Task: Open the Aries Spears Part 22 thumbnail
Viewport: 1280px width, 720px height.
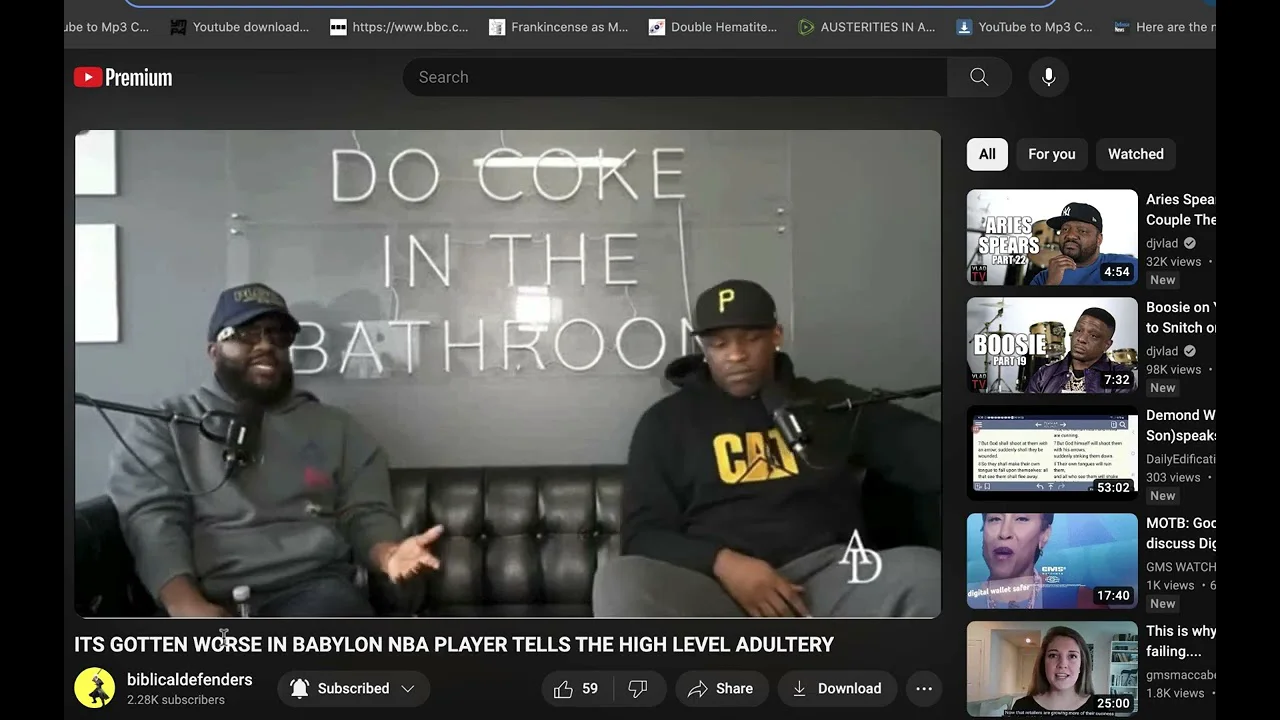Action: click(1052, 237)
